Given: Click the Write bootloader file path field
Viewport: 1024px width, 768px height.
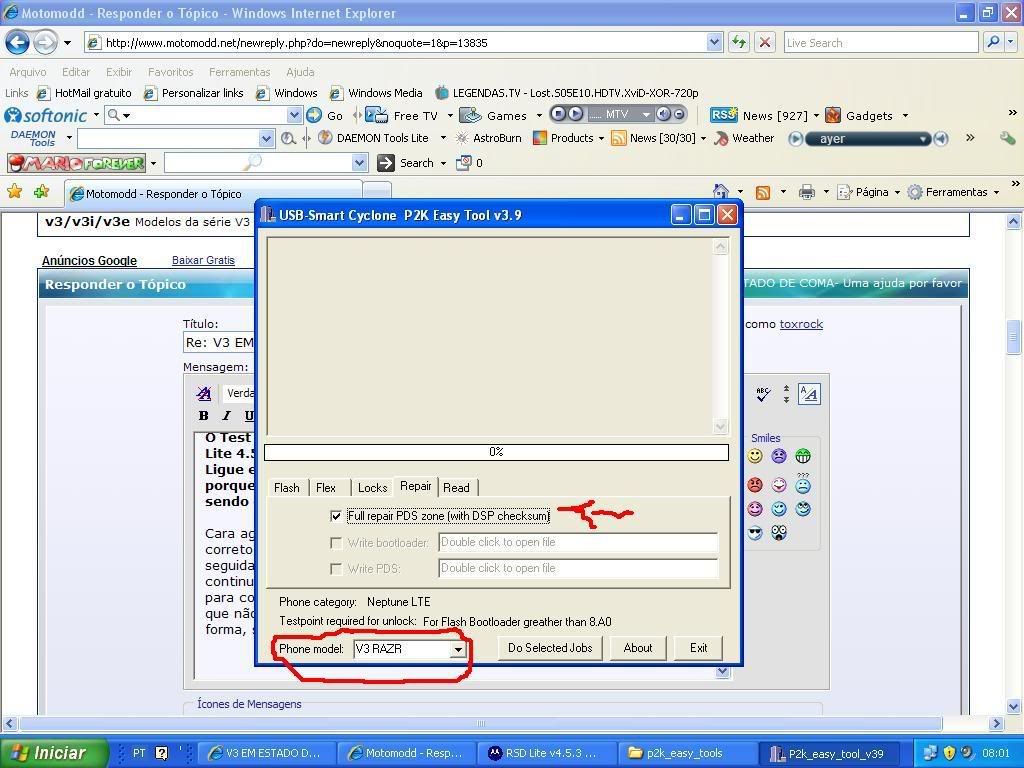Looking at the screenshot, I should click(578, 543).
